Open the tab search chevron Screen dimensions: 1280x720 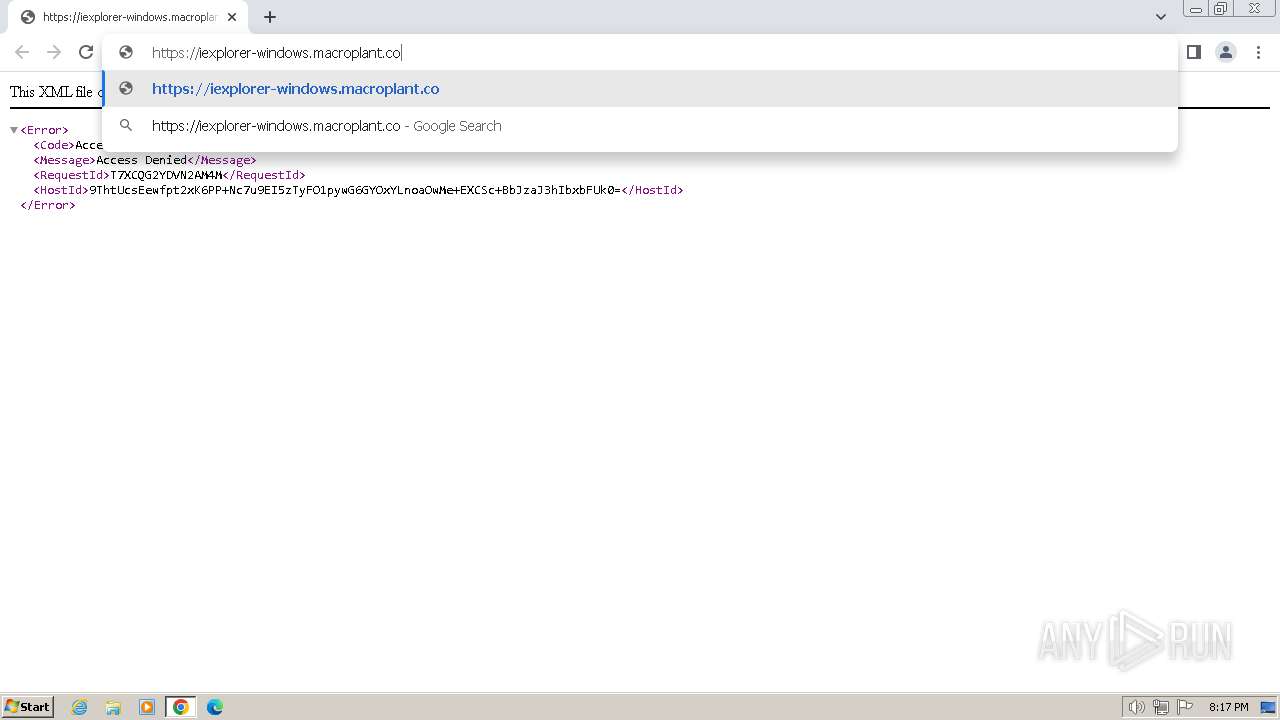coord(1160,17)
